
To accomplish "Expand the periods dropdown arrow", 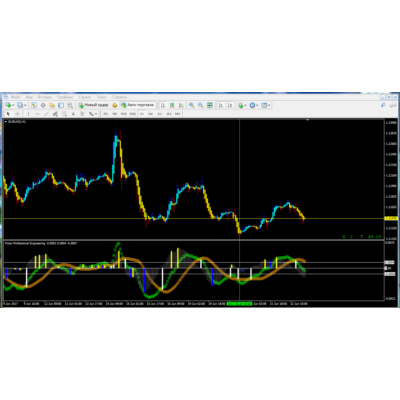I will click(x=257, y=105).
